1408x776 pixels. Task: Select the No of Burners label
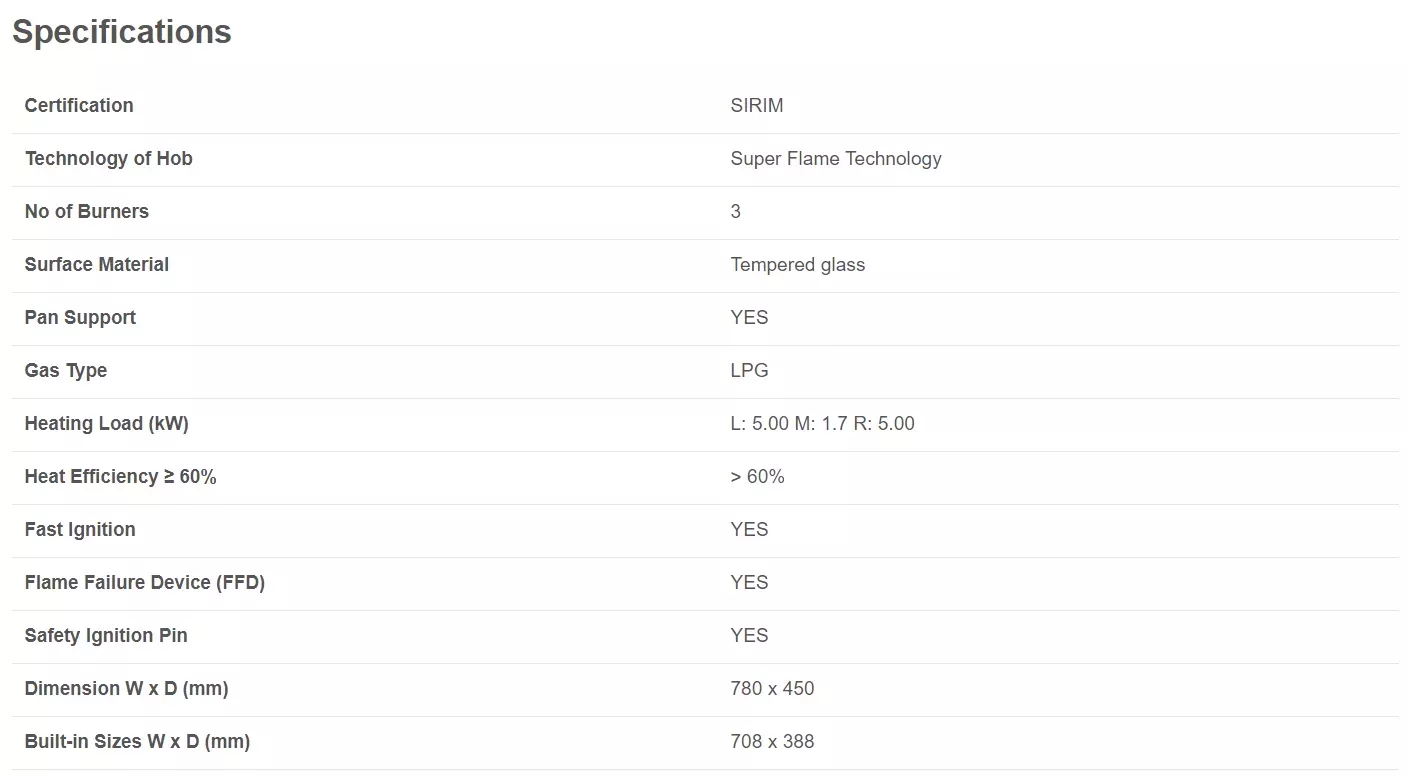point(87,212)
